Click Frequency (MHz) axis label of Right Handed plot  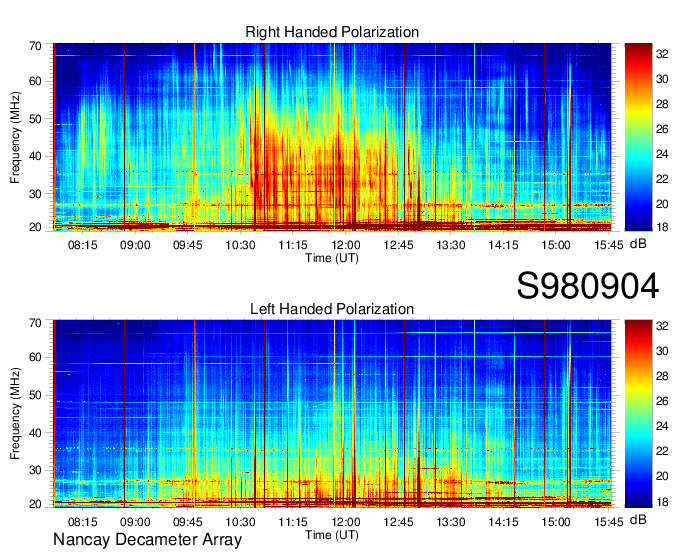click(15, 137)
